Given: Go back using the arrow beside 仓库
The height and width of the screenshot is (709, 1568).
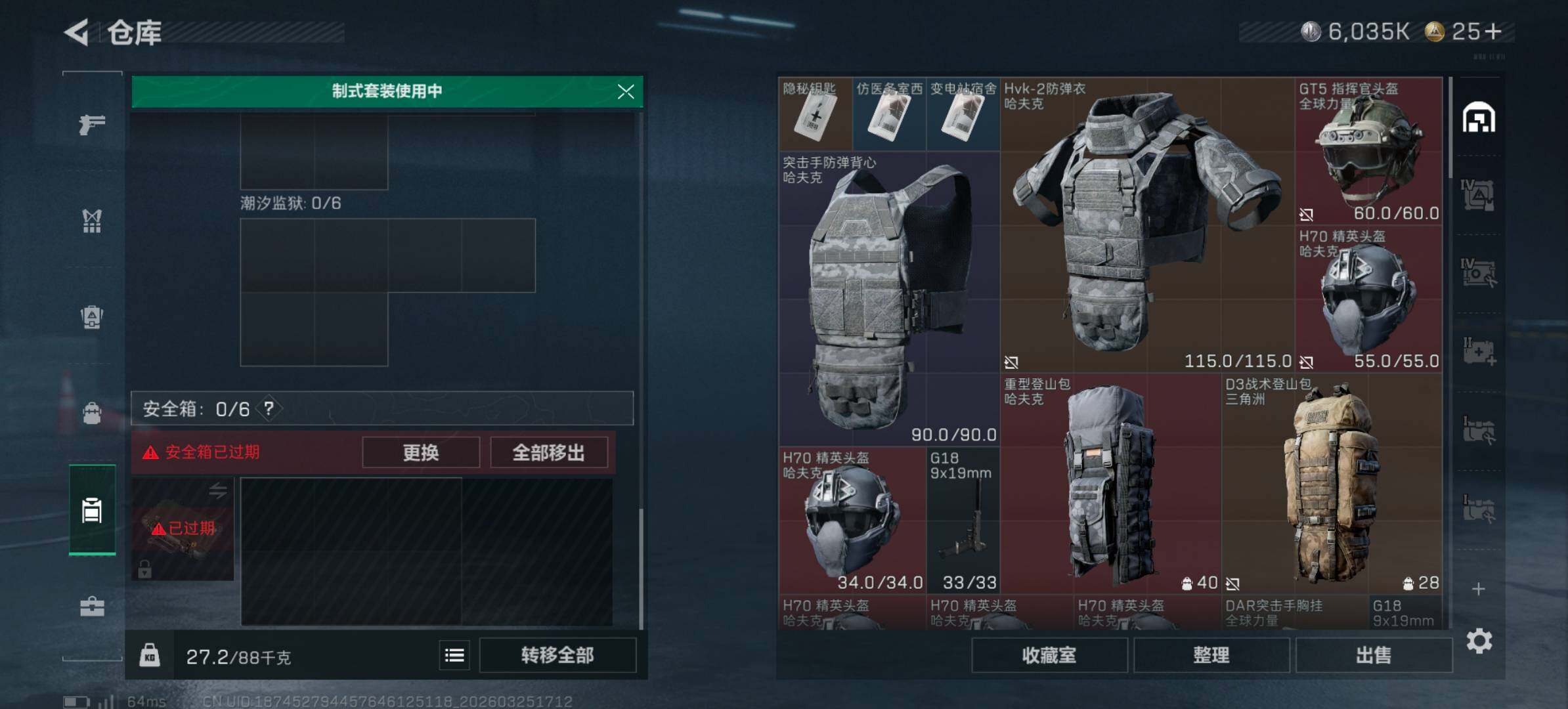Looking at the screenshot, I should point(77,32).
